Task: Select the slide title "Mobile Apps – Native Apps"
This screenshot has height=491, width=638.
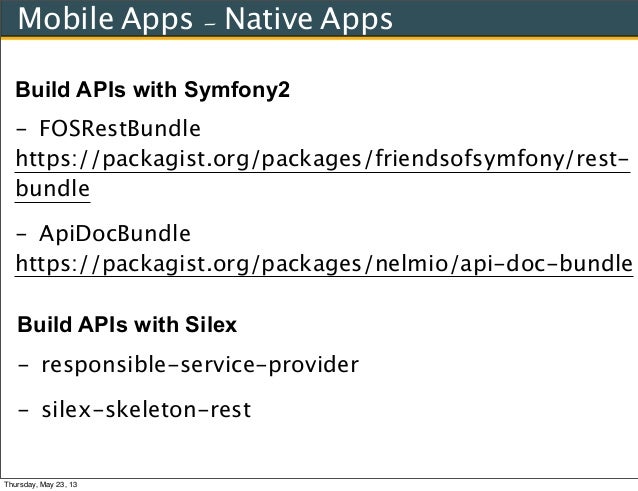Action: pyautogui.click(x=205, y=19)
